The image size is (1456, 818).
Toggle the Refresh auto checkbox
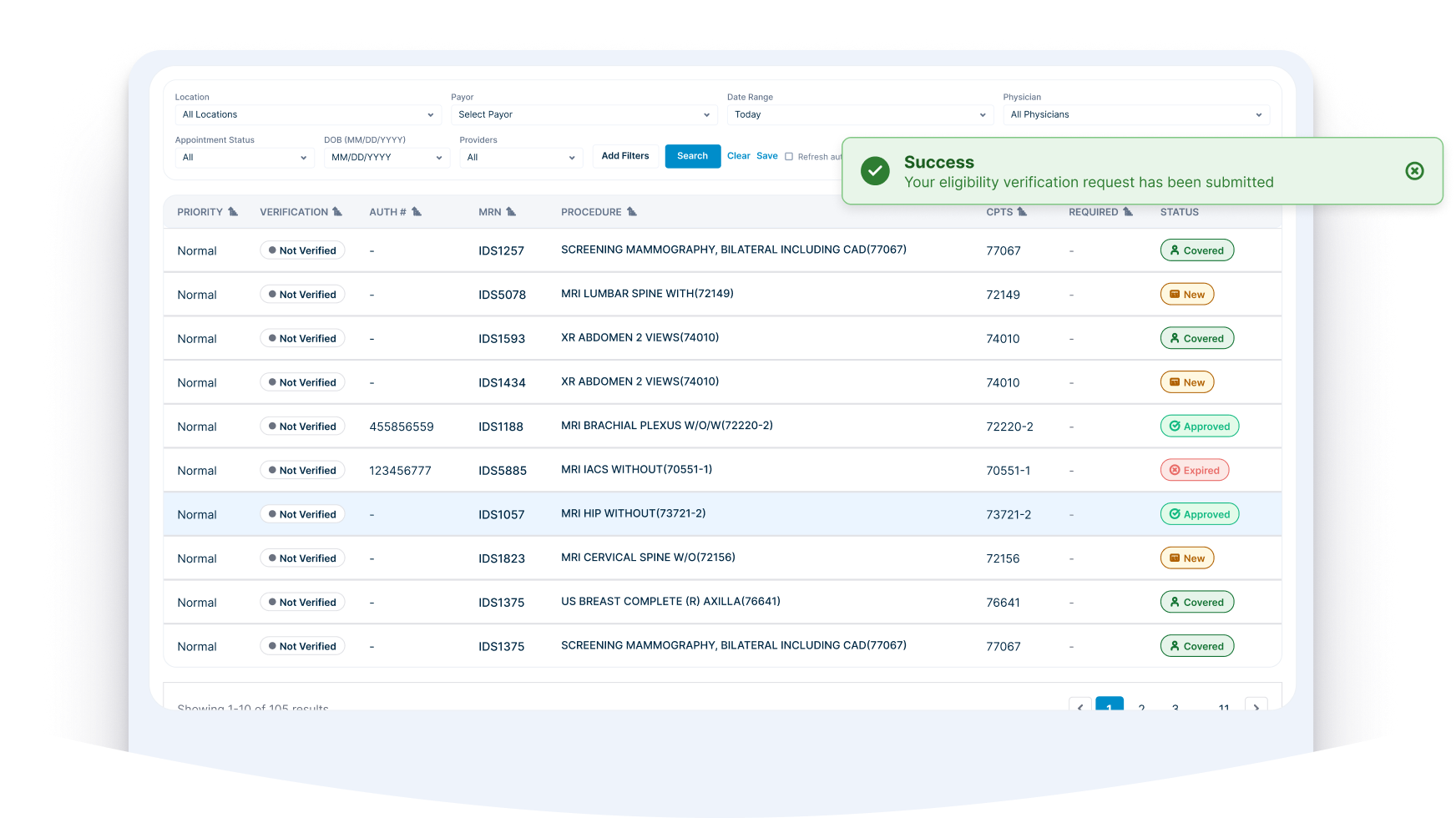point(789,157)
